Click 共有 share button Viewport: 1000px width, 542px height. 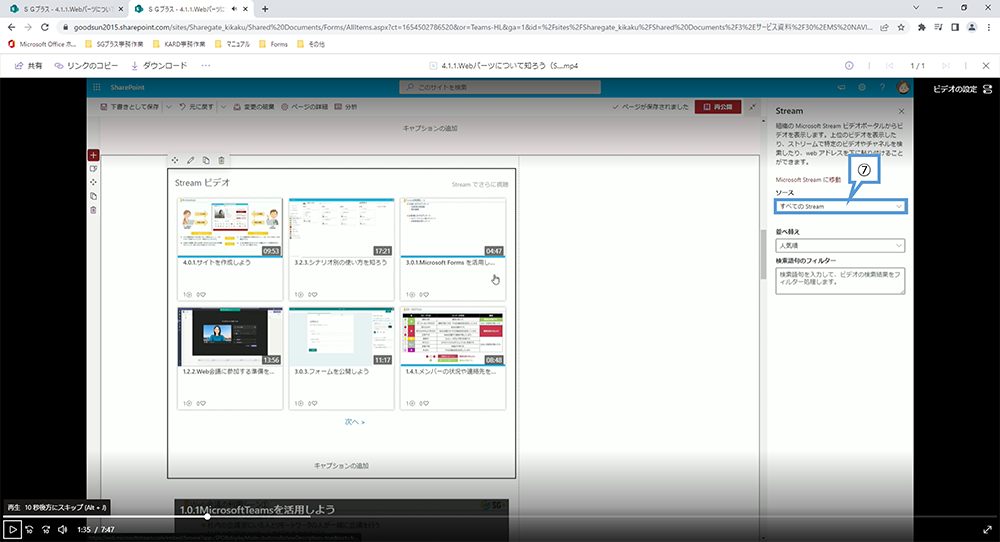29,66
